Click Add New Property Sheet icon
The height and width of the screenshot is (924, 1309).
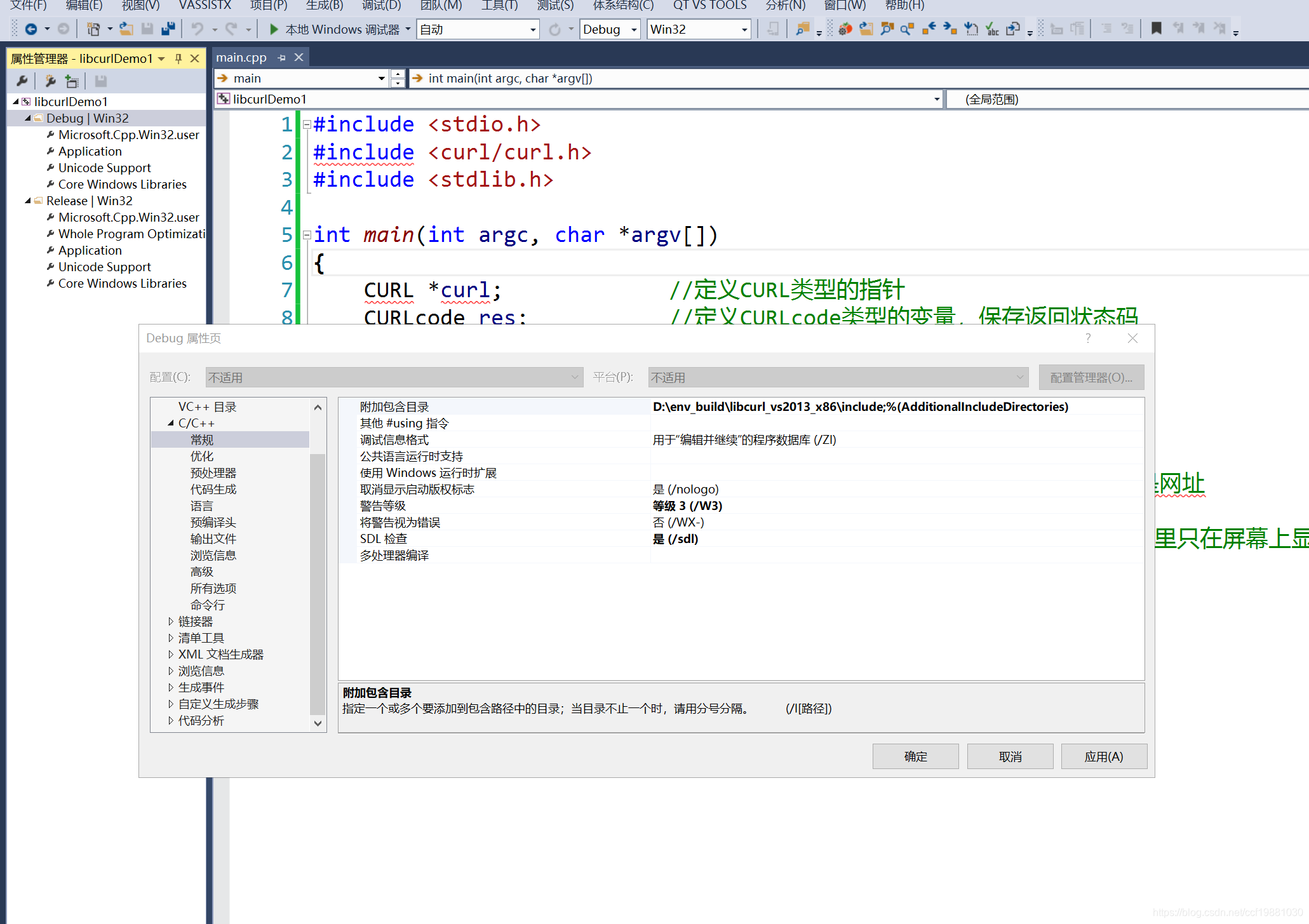(x=50, y=81)
